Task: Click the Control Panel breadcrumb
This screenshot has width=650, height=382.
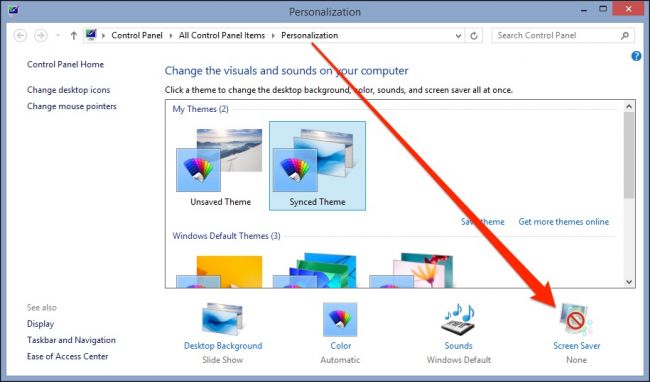Action: coord(137,36)
